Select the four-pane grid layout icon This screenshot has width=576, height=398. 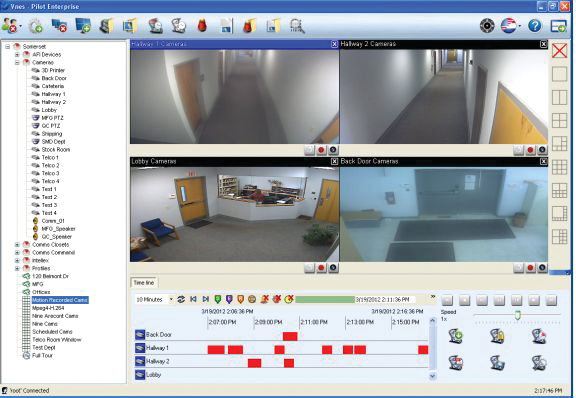click(559, 121)
